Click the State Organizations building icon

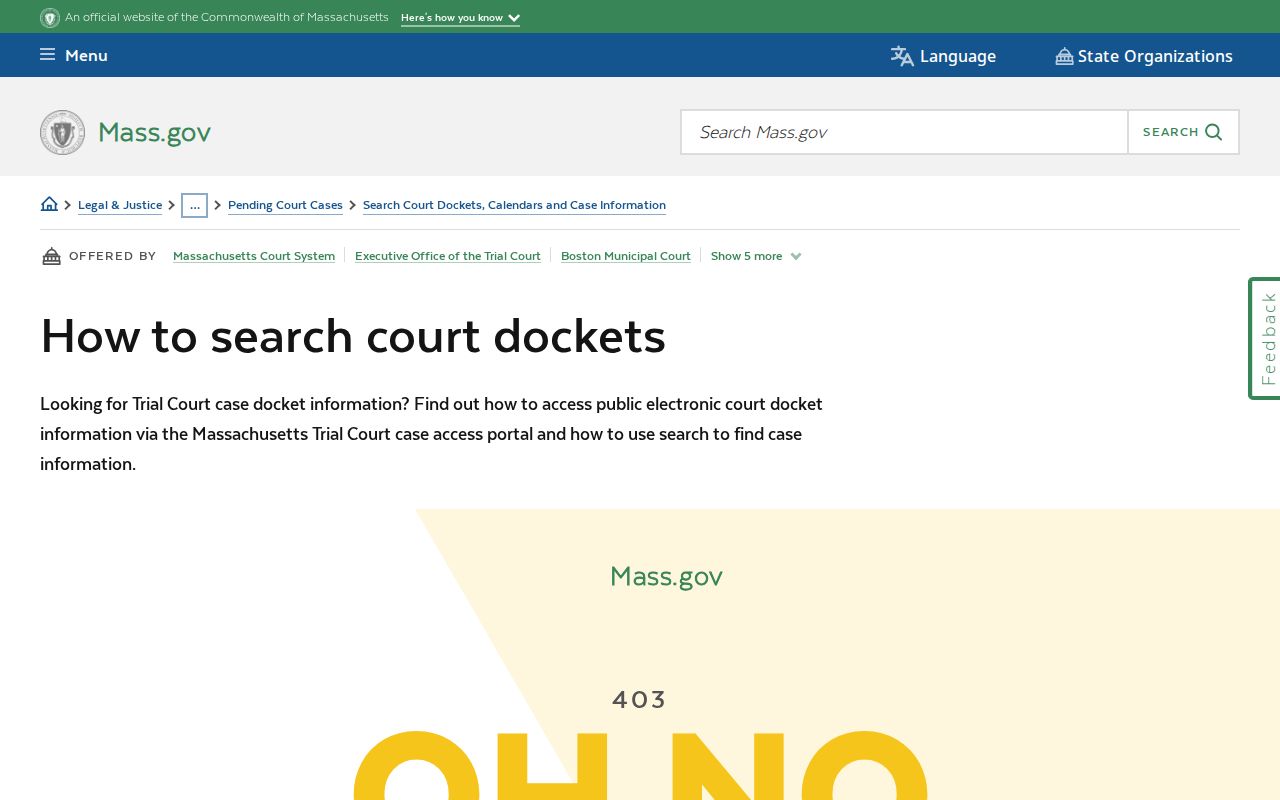(1064, 56)
